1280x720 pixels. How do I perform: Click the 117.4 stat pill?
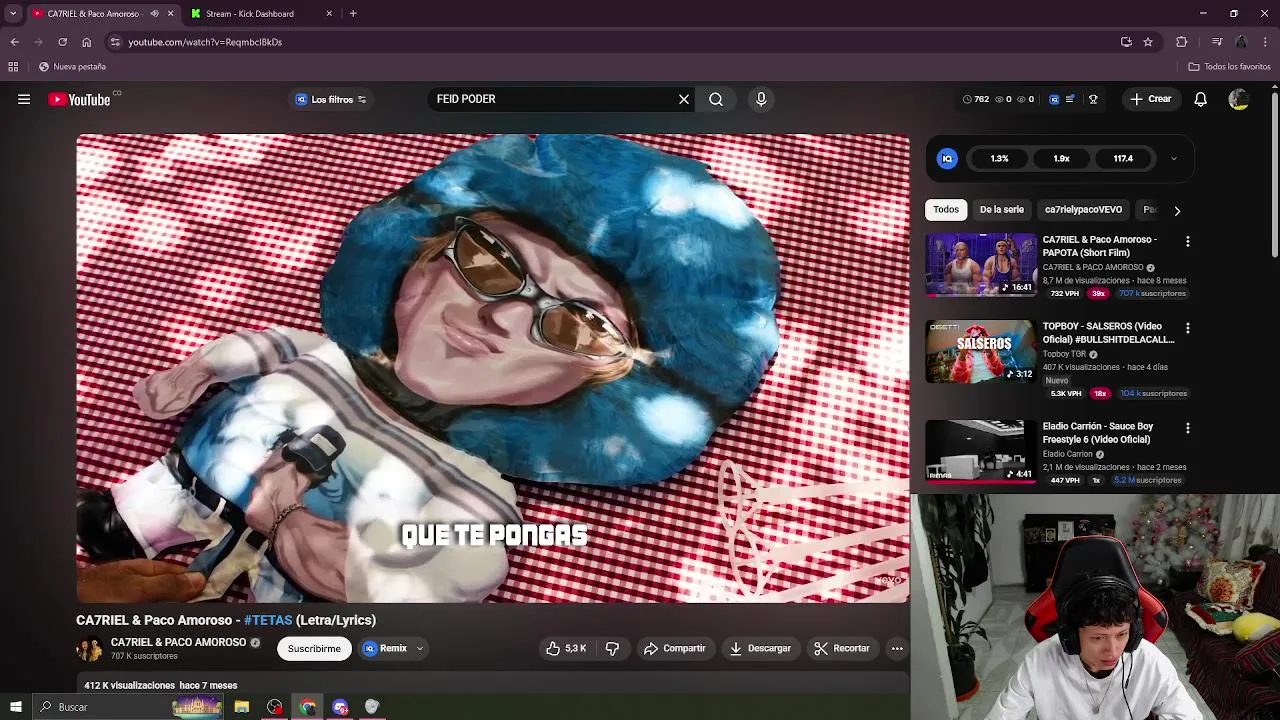click(x=1123, y=158)
